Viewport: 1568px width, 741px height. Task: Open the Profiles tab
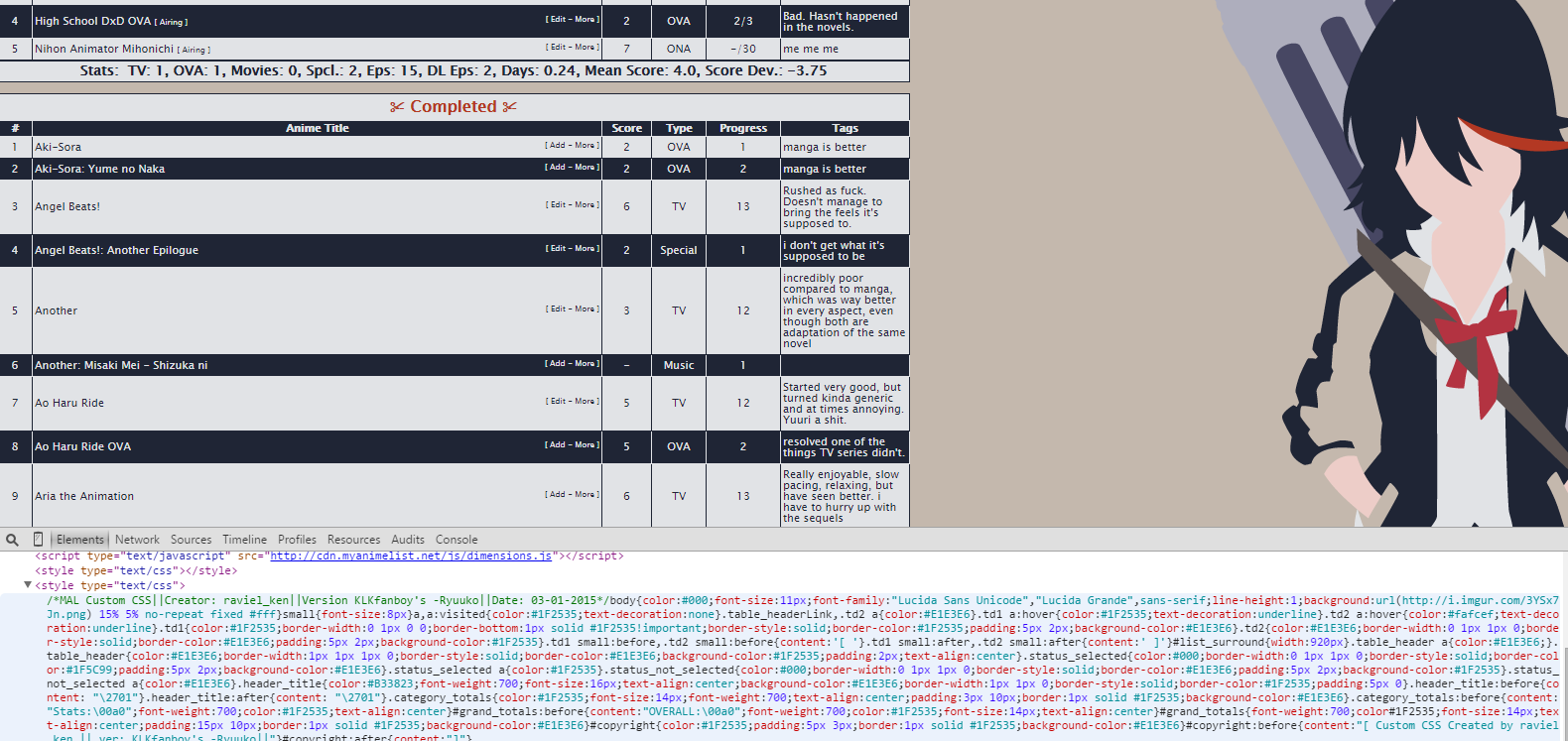297,540
